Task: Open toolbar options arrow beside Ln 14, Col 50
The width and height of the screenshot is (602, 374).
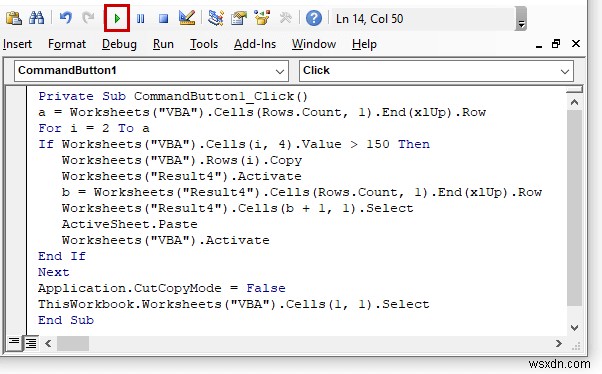Action: (x=521, y=18)
